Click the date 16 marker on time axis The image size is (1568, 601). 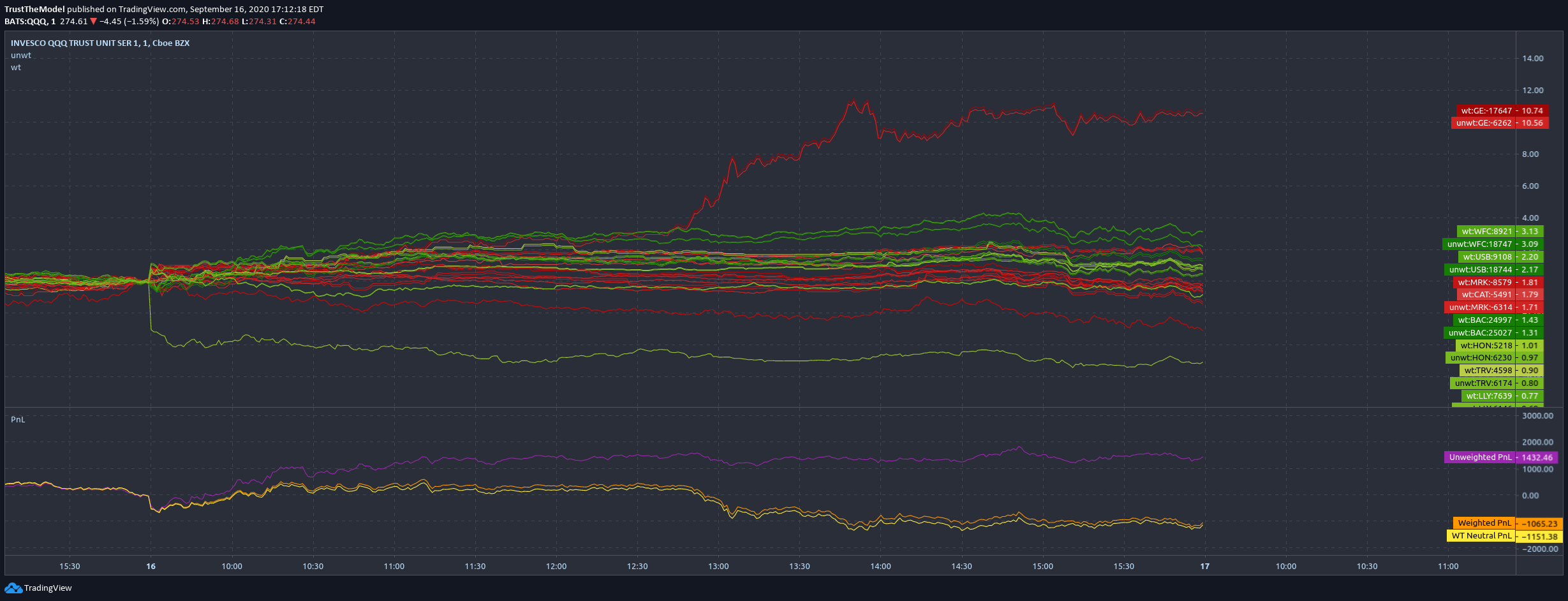click(151, 566)
